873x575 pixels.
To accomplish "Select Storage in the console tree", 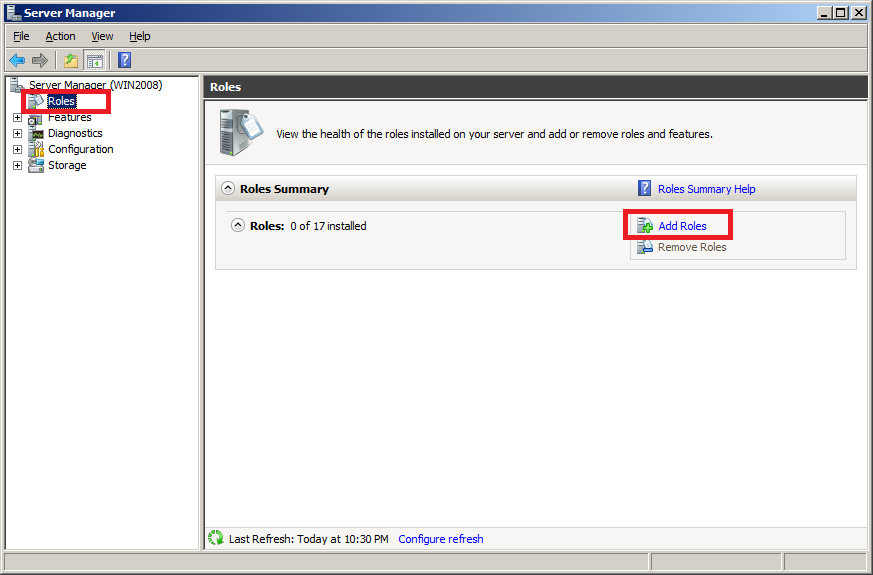I will [67, 165].
